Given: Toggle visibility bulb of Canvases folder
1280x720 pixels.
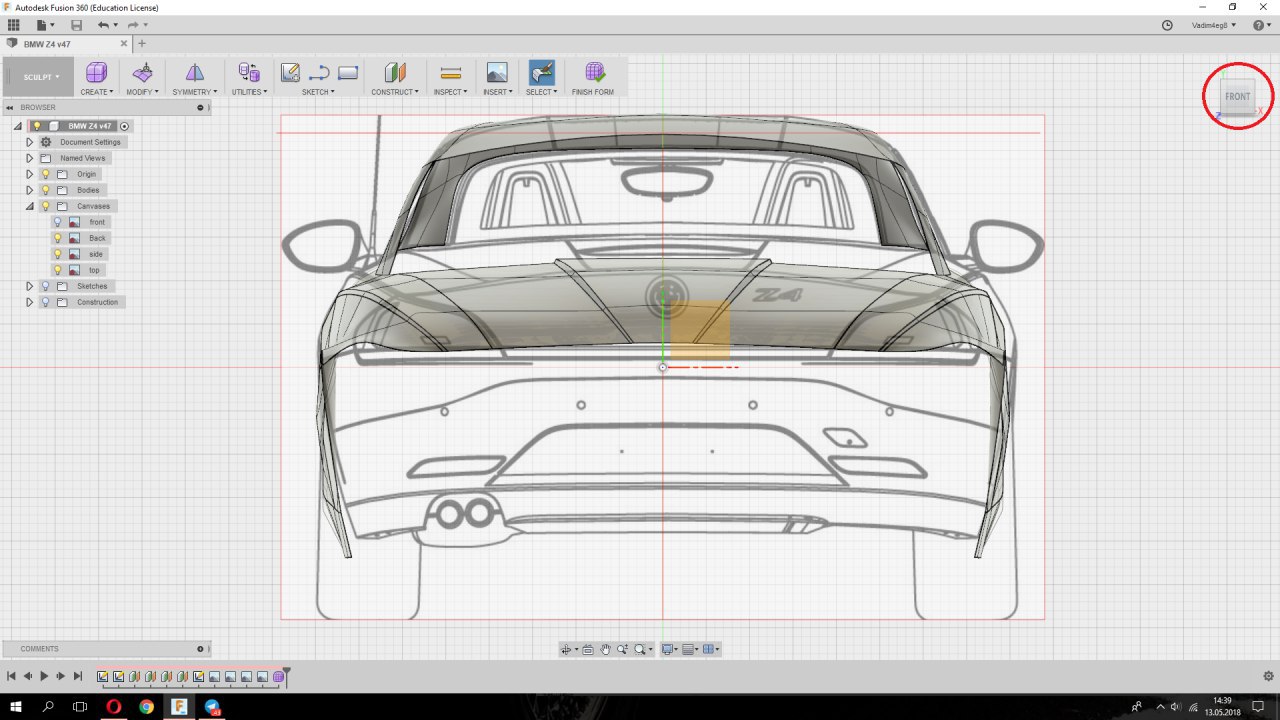Looking at the screenshot, I should [x=45, y=206].
